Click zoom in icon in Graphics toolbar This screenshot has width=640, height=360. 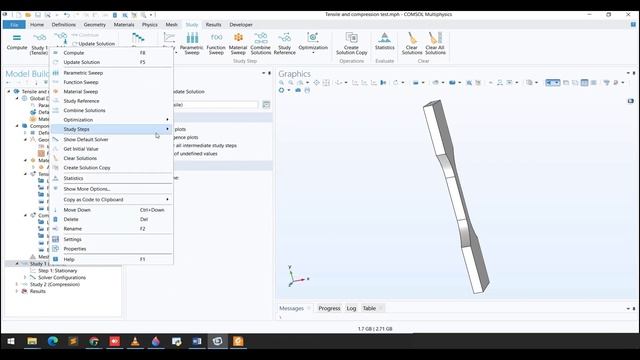(282, 82)
